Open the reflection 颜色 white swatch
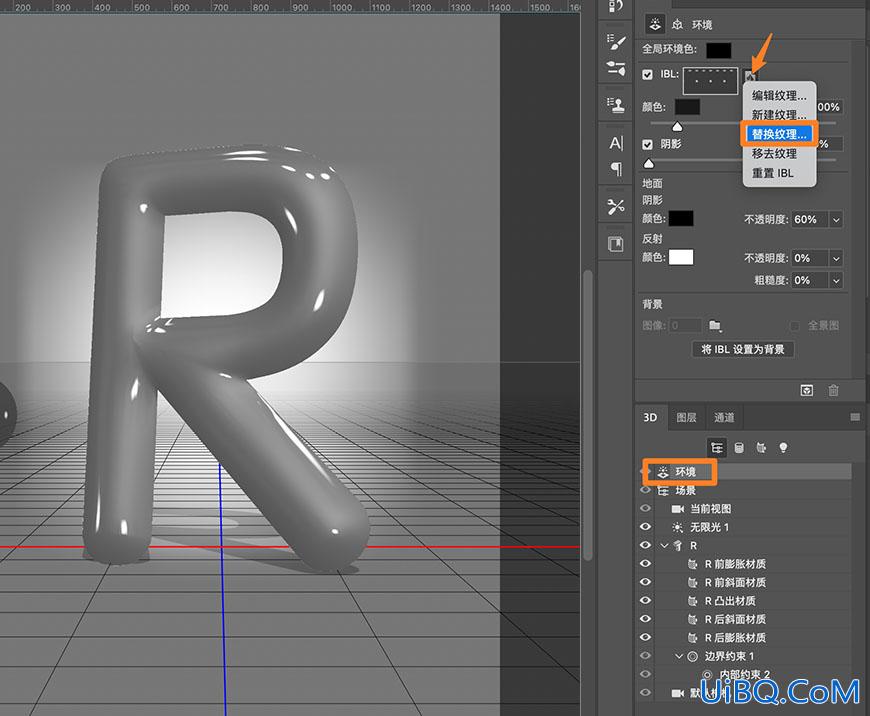The image size is (870, 716). click(x=681, y=257)
